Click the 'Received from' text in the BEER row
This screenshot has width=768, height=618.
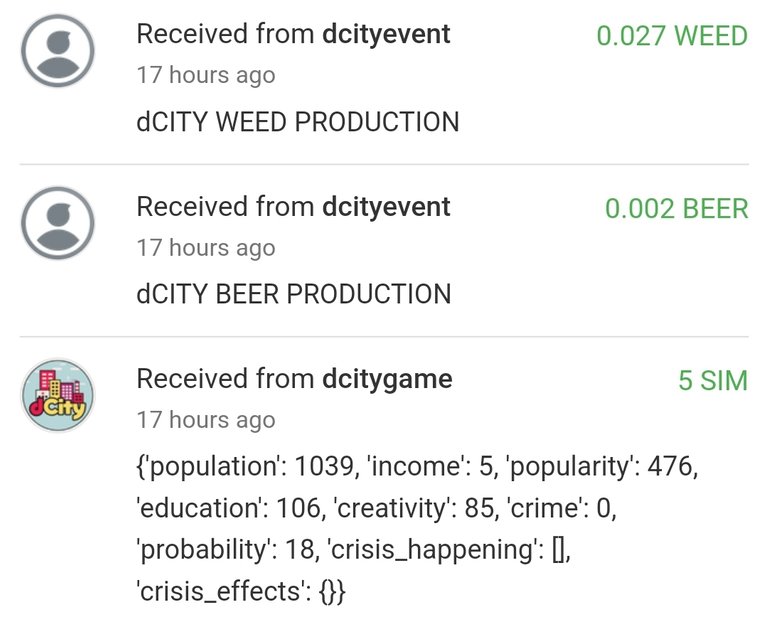coord(225,207)
